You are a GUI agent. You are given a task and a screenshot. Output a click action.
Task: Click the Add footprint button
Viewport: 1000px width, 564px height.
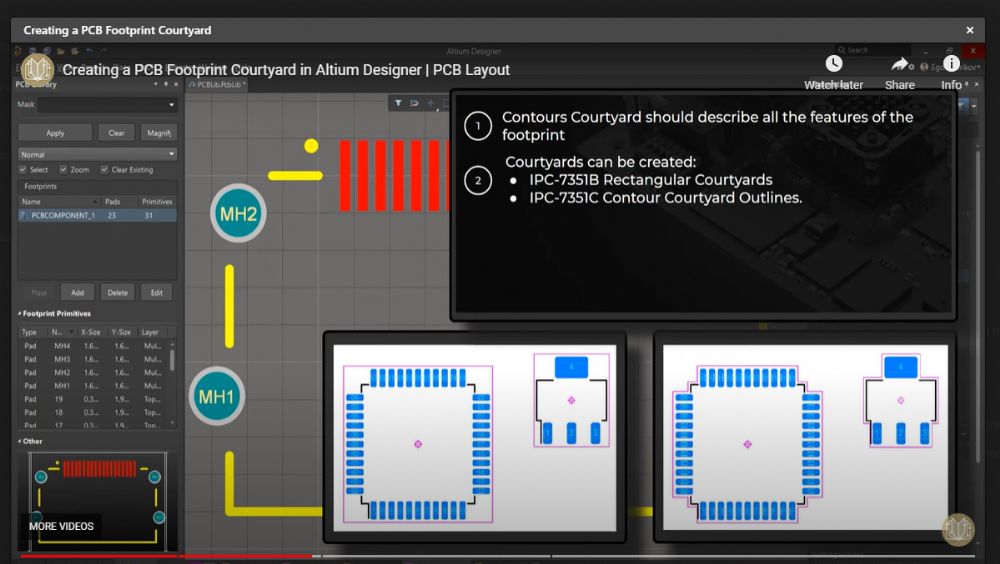[x=77, y=293]
